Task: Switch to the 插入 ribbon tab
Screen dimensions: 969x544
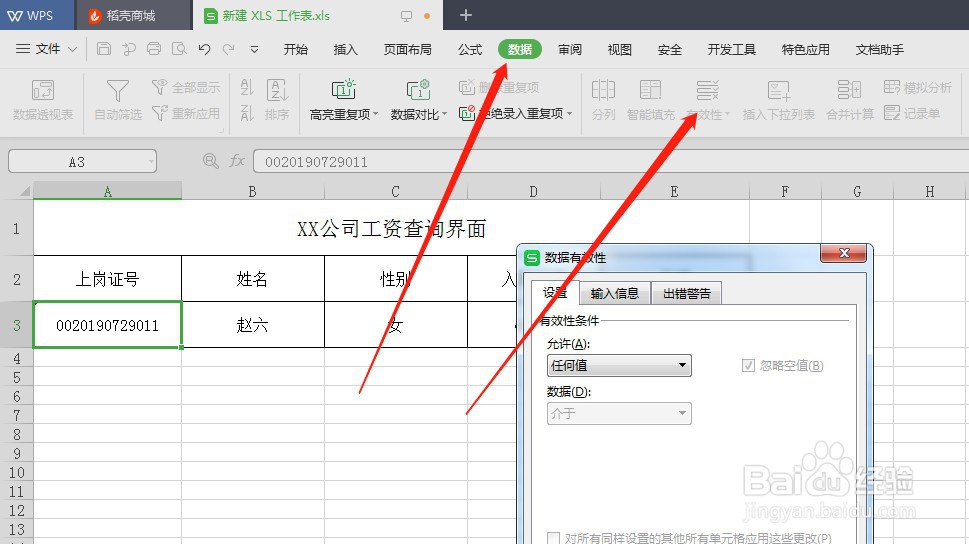Action: [x=345, y=49]
